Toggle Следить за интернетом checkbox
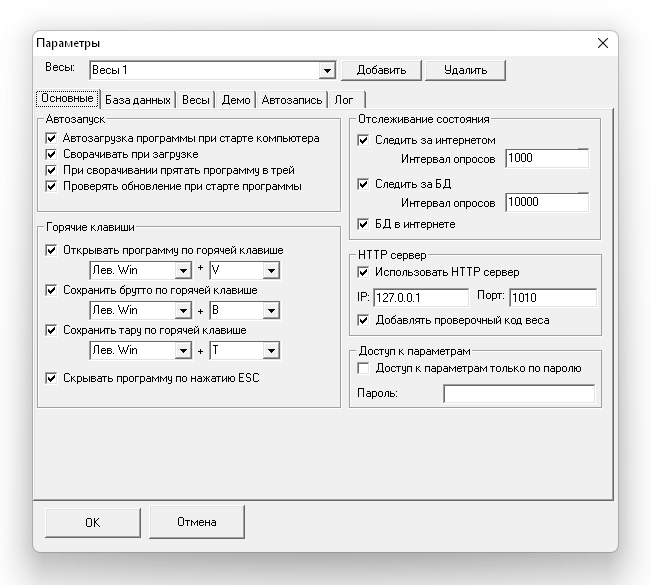Viewport: 651px width, 585px height. (x=363, y=140)
